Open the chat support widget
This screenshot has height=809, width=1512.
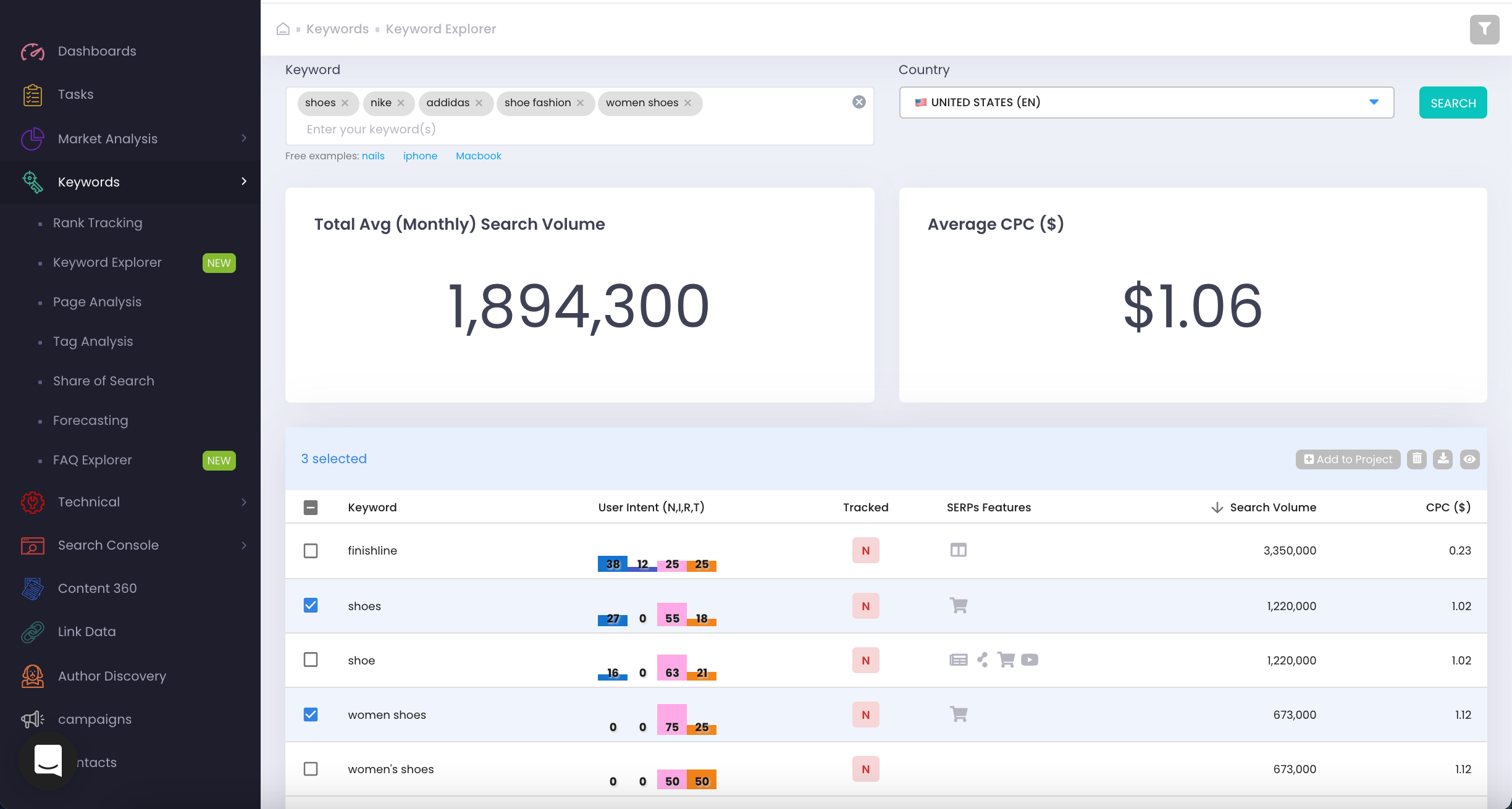click(x=48, y=760)
